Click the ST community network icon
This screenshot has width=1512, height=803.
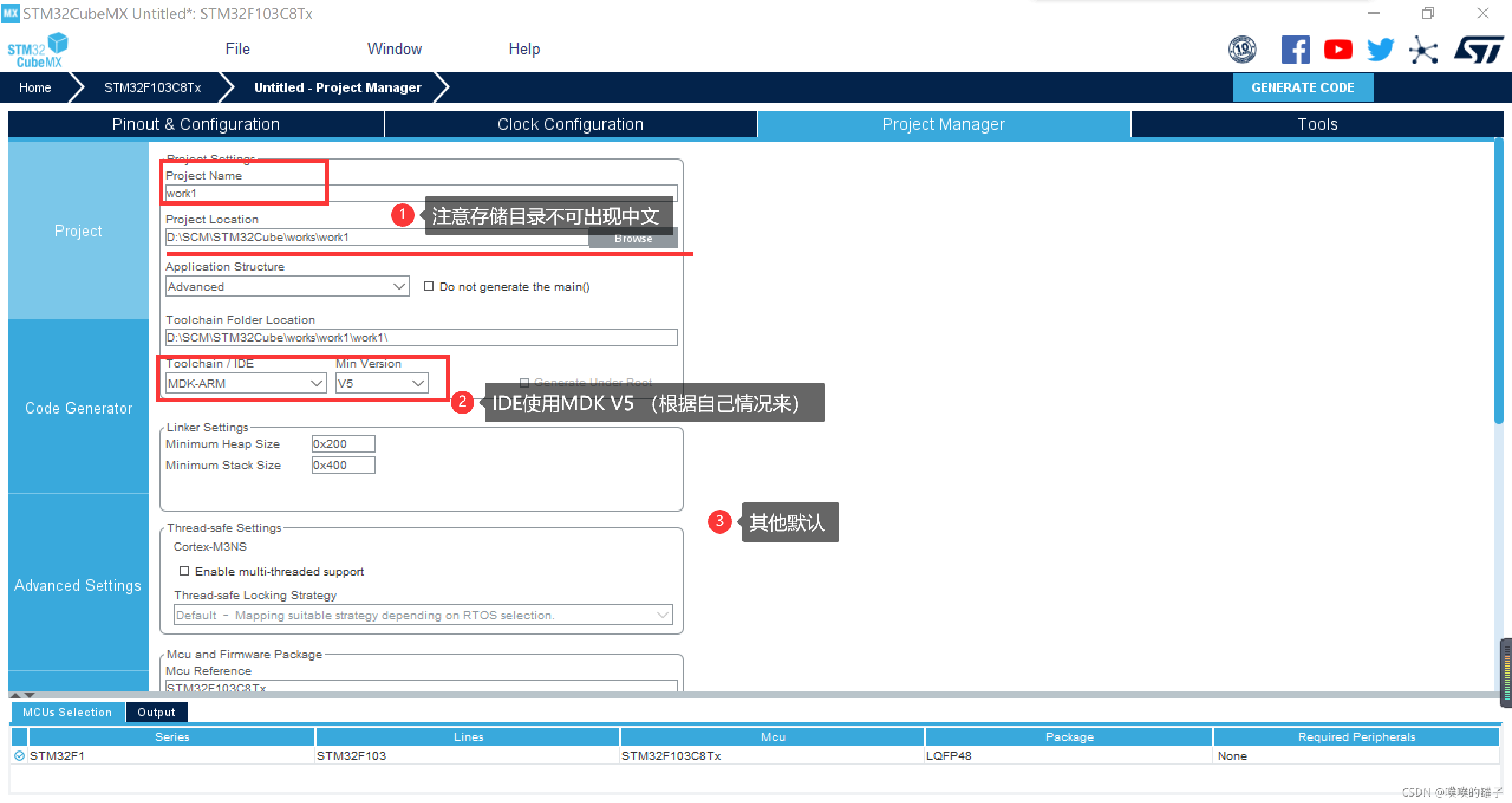pyautogui.click(x=1423, y=50)
